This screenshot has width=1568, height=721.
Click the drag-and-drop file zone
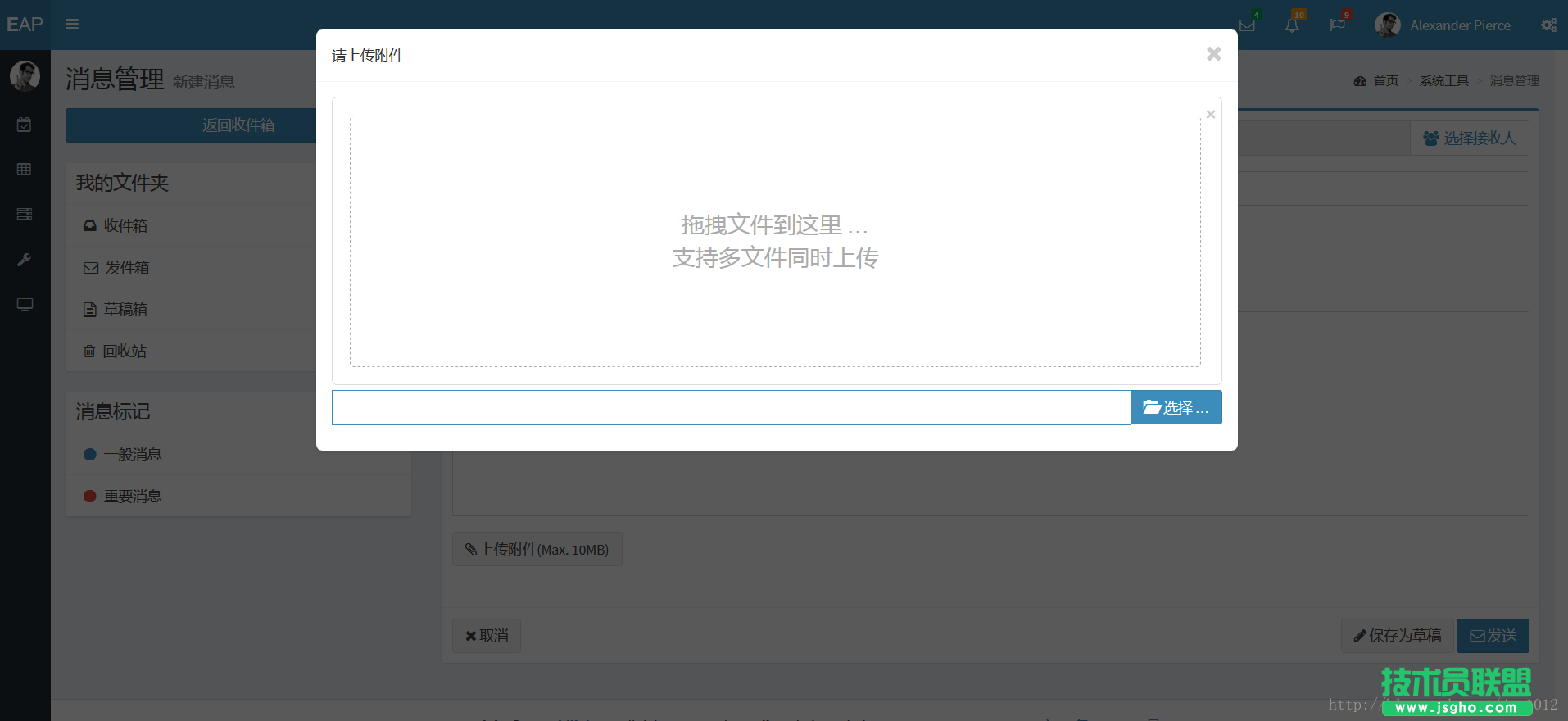coord(775,241)
